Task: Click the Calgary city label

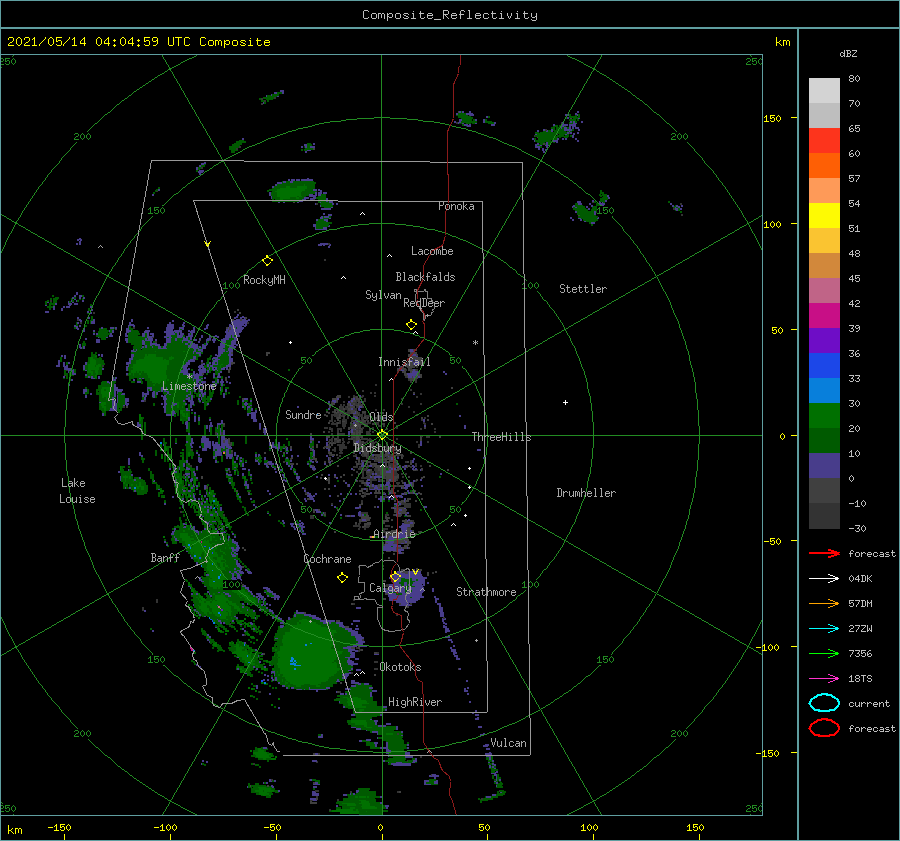Action: pos(390,588)
